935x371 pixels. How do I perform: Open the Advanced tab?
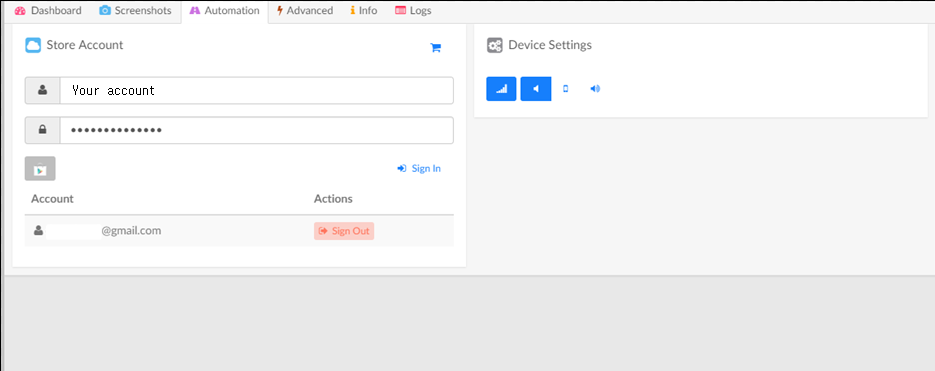(x=305, y=11)
